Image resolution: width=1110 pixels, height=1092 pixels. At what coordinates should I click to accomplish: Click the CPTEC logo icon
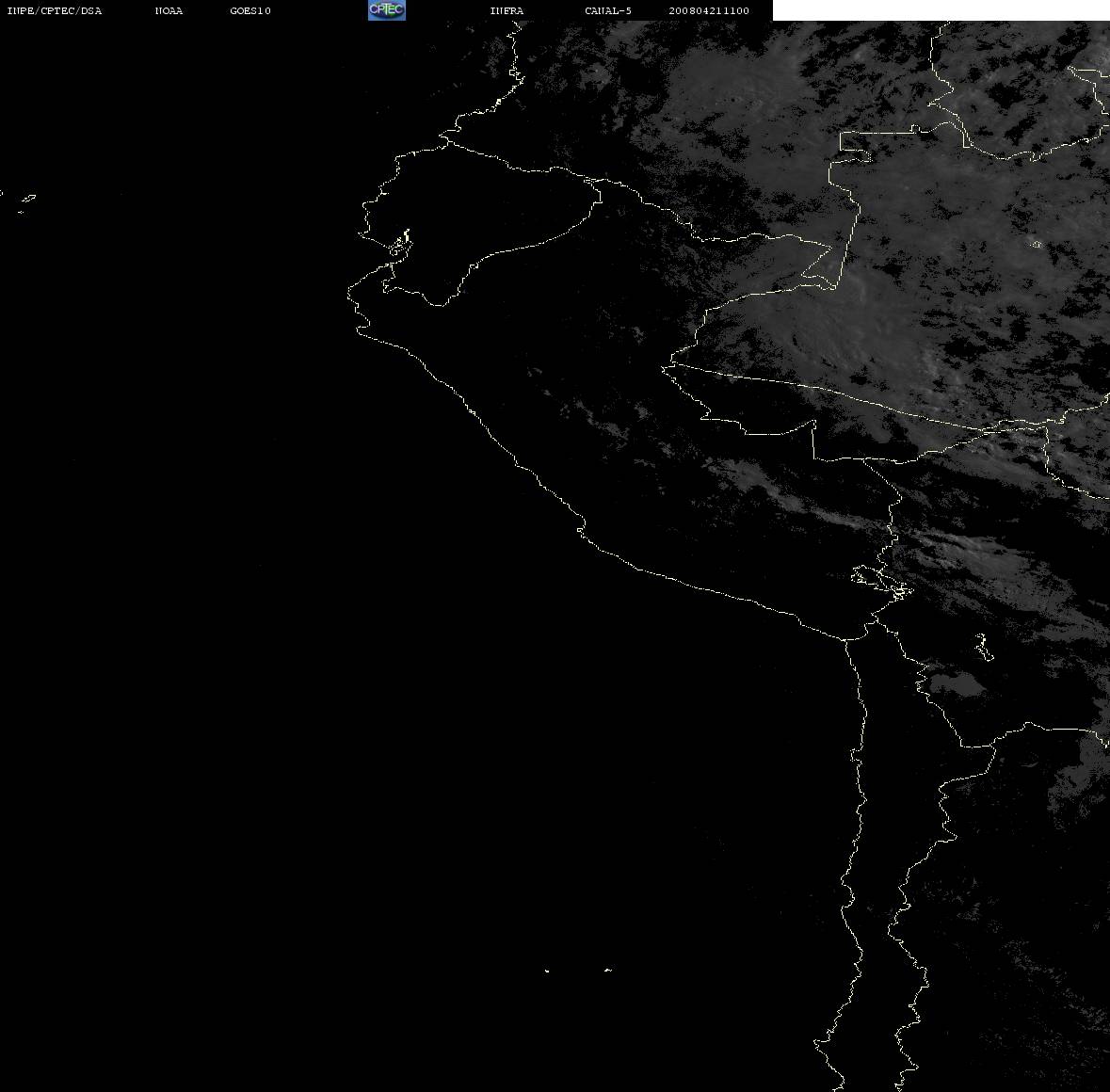[x=387, y=10]
